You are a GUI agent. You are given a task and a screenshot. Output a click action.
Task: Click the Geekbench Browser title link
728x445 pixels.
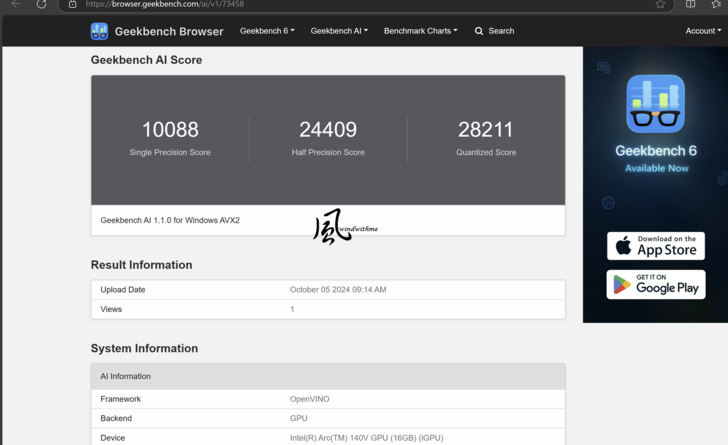169,31
